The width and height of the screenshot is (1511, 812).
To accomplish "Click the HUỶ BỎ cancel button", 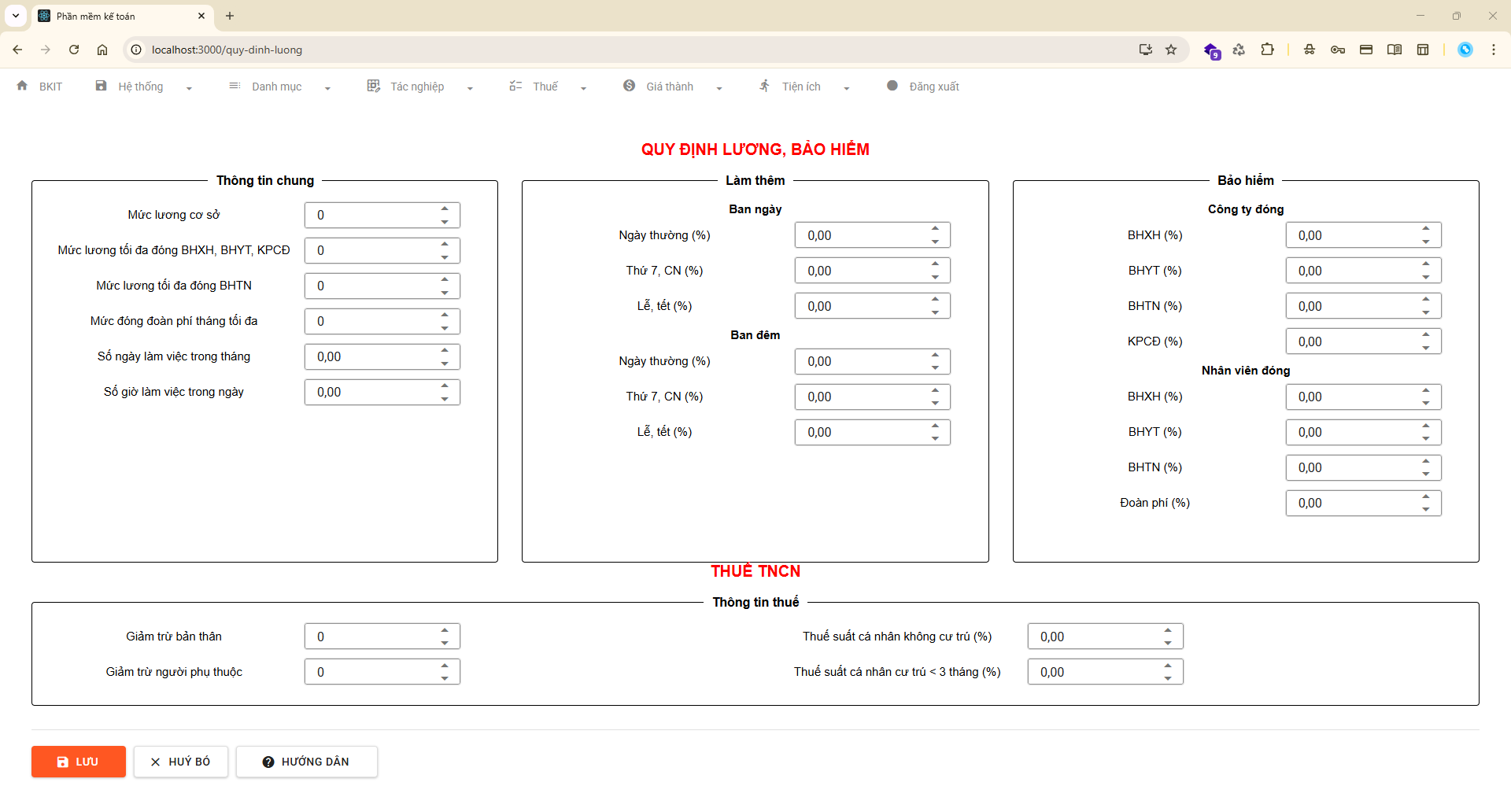I will (181, 762).
